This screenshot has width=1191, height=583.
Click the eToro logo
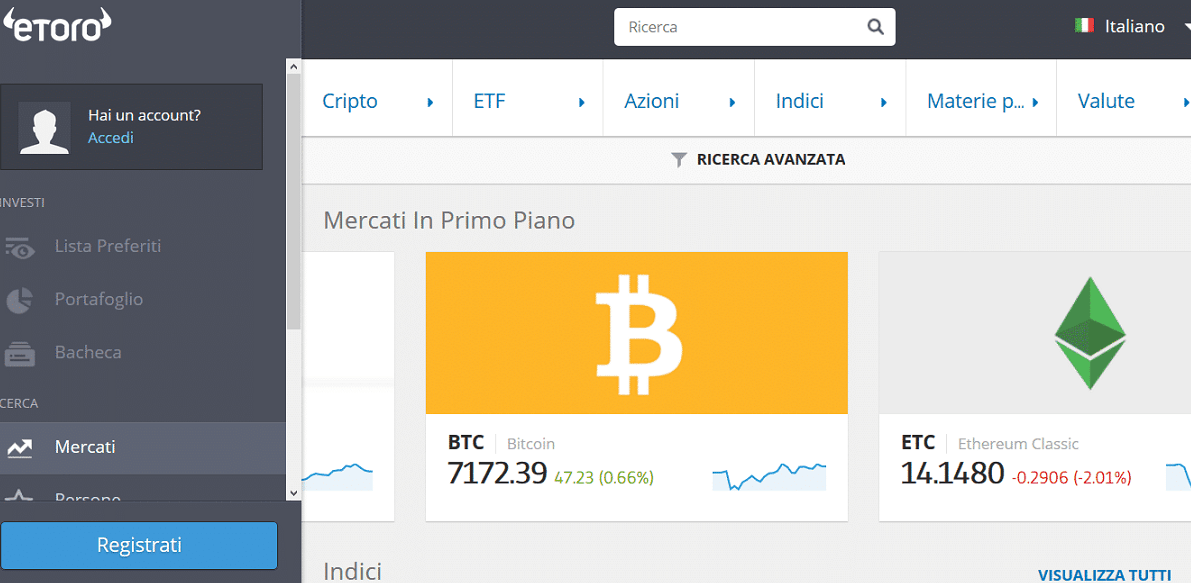click(x=58, y=25)
